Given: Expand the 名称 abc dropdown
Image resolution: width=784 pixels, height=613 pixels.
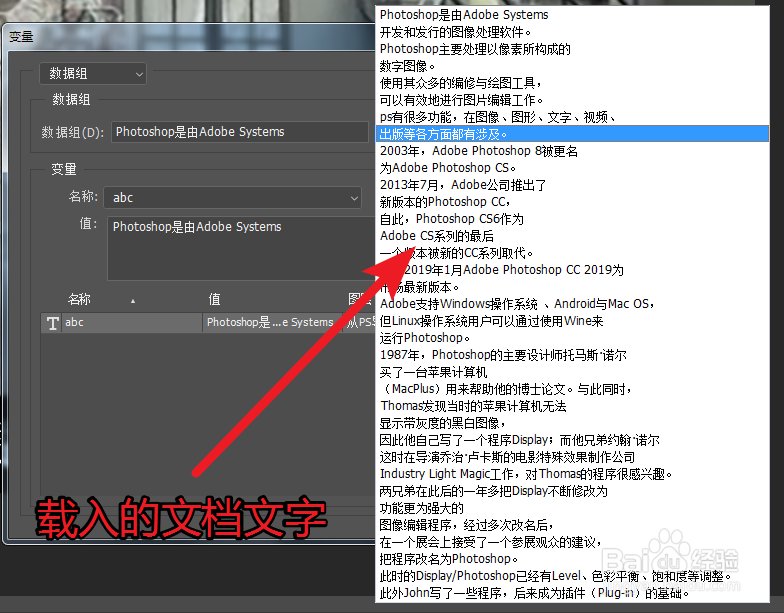Looking at the screenshot, I should click(x=232, y=198).
